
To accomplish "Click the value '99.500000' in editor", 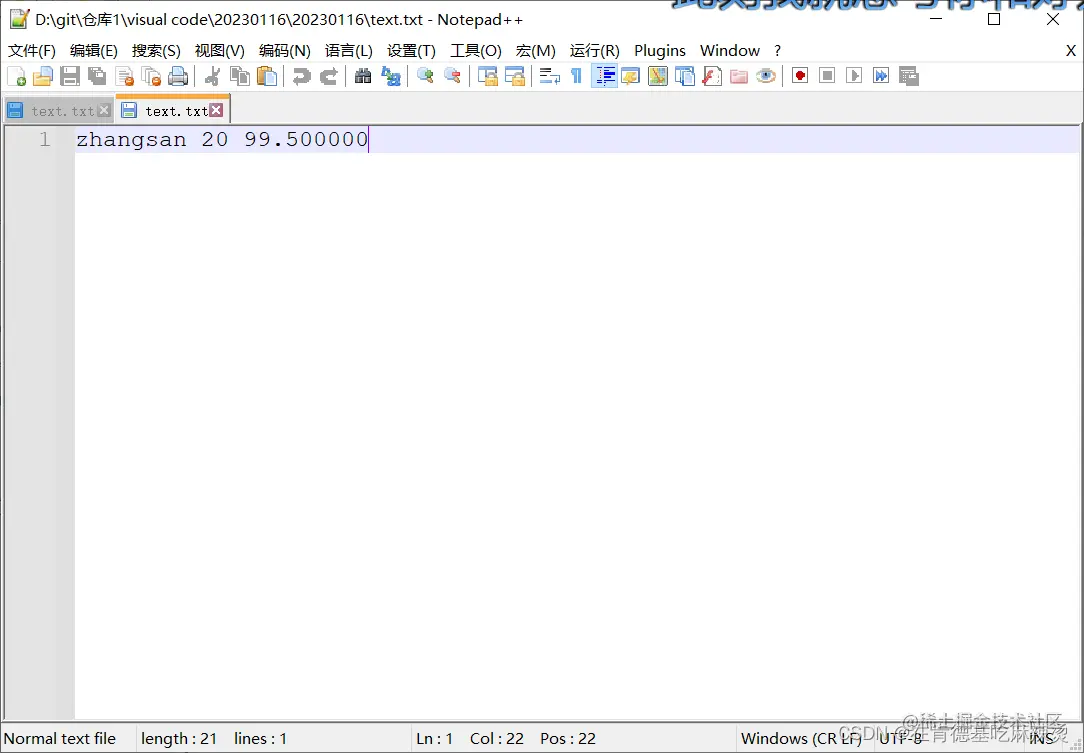I will point(306,140).
